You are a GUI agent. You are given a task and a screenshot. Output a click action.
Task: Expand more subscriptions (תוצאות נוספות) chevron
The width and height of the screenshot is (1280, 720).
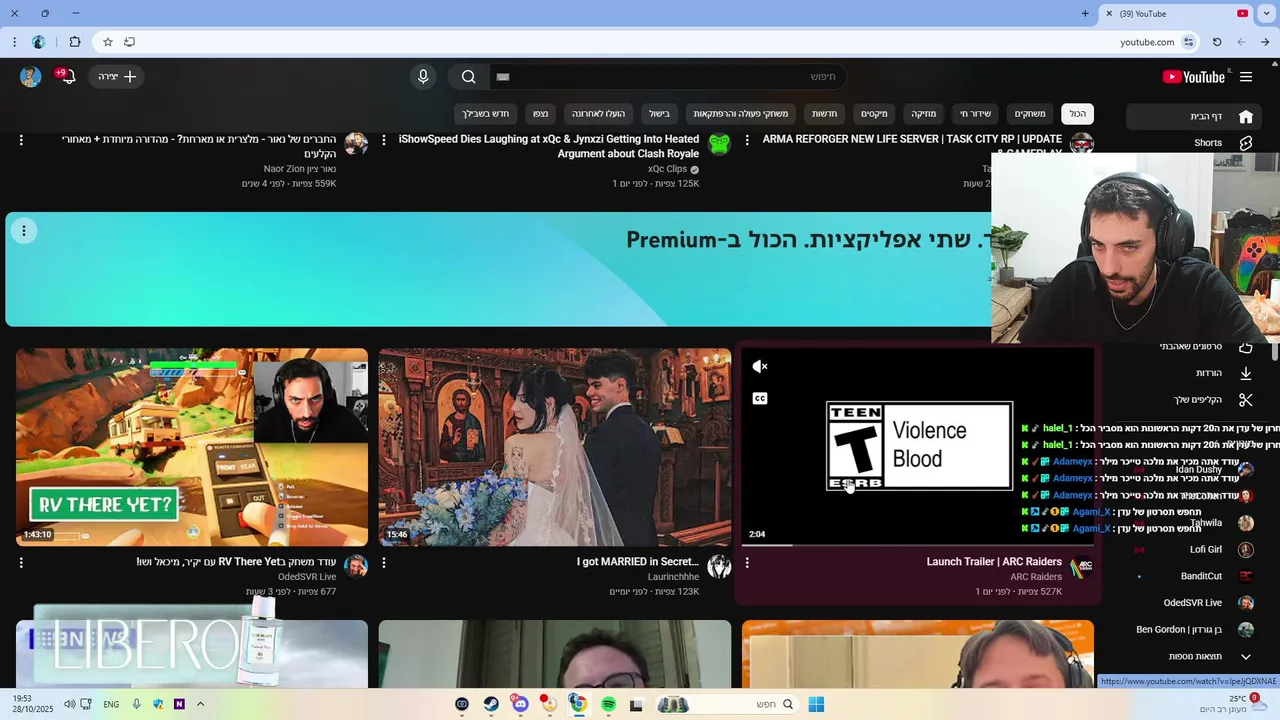click(x=1246, y=657)
